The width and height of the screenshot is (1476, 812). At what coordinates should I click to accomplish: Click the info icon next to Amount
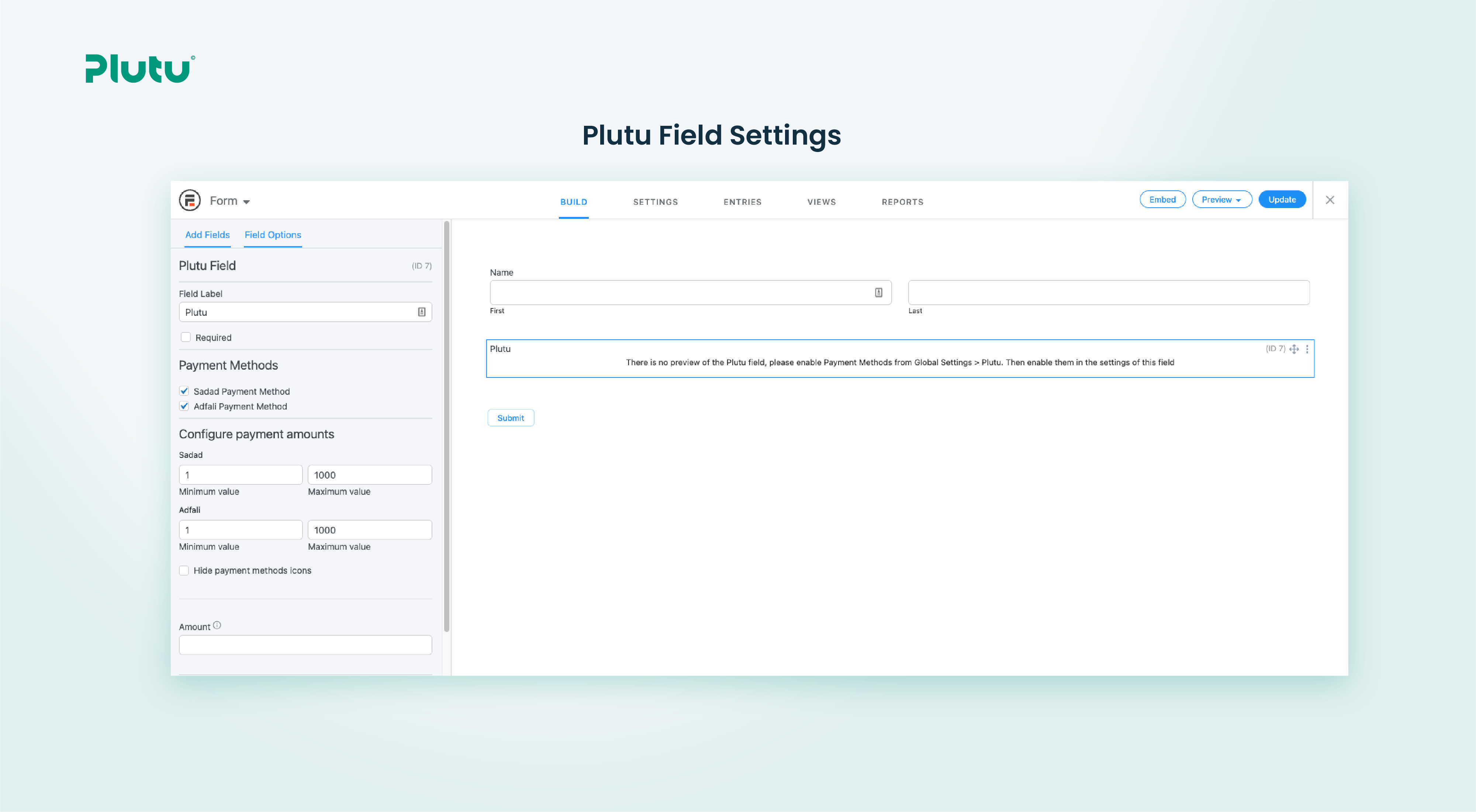point(217,626)
